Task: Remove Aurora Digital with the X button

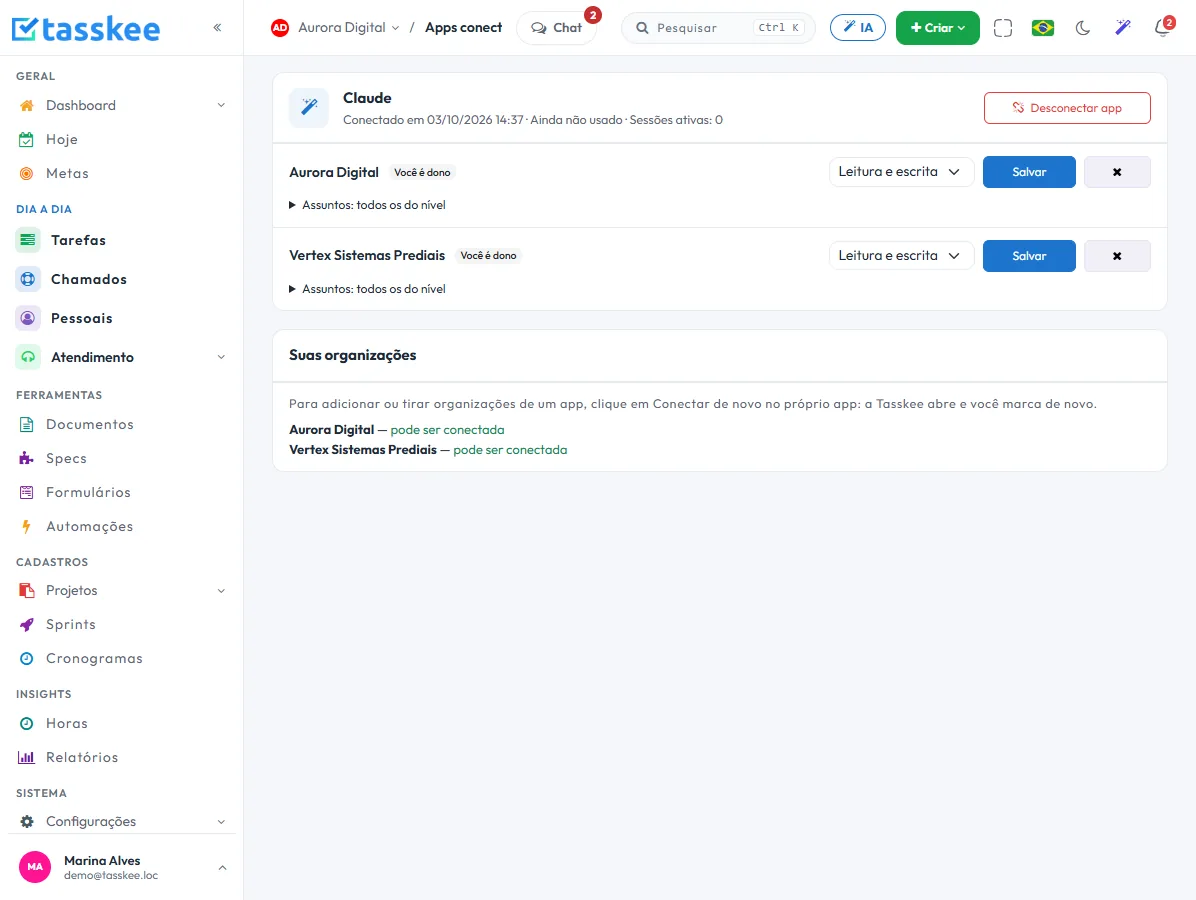Action: [1117, 172]
